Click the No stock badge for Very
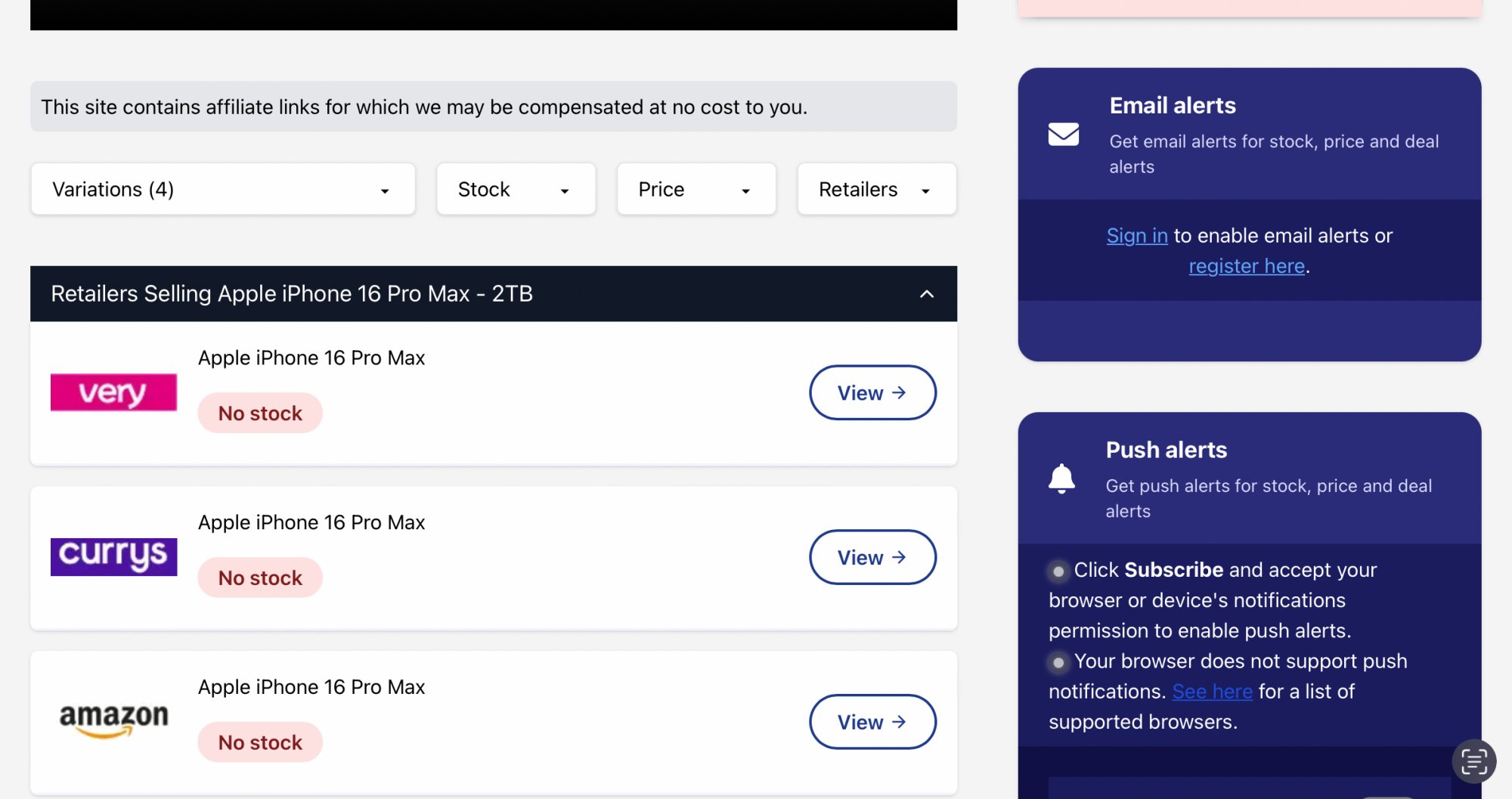Viewport: 1512px width, 799px height. 260,413
